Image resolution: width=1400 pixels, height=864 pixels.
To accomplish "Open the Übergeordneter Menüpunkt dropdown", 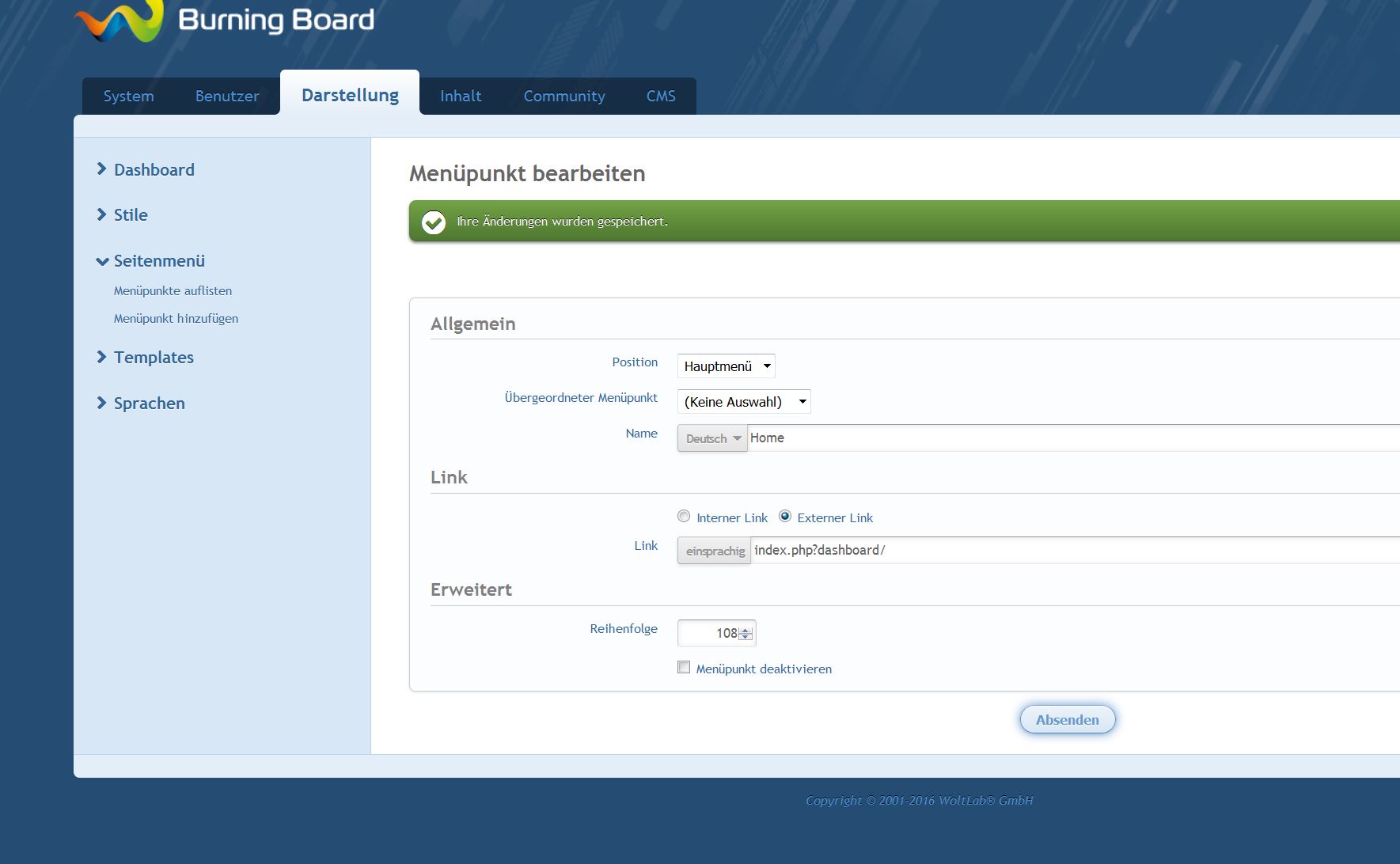I will point(743,402).
